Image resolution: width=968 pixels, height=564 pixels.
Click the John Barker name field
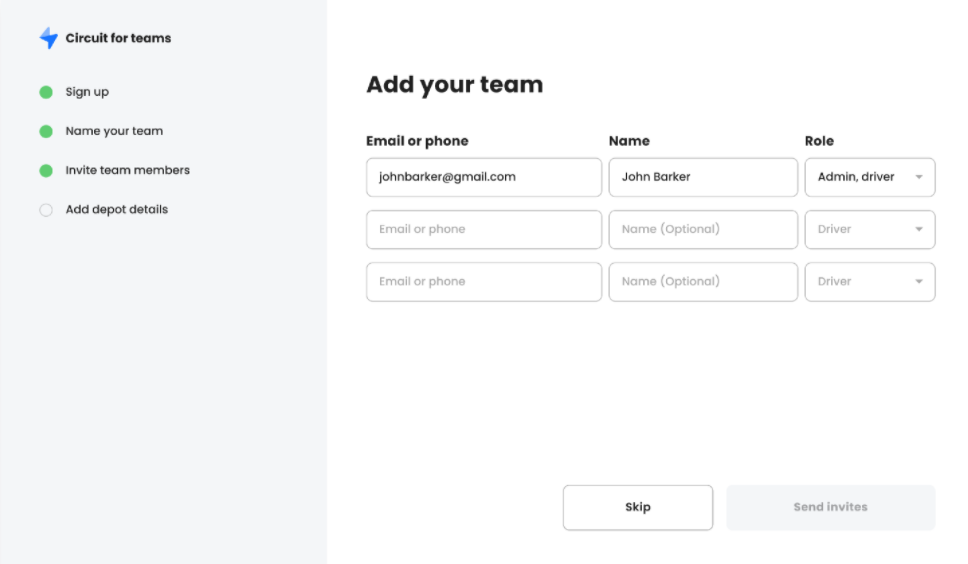[x=703, y=177]
